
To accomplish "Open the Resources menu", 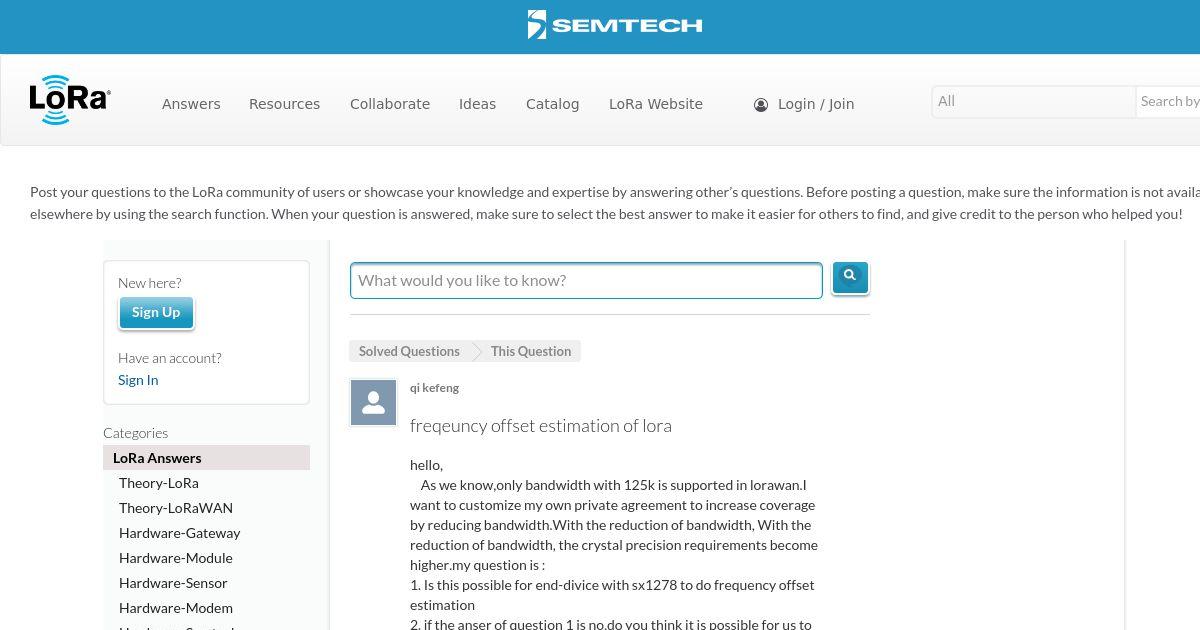I will coord(284,104).
